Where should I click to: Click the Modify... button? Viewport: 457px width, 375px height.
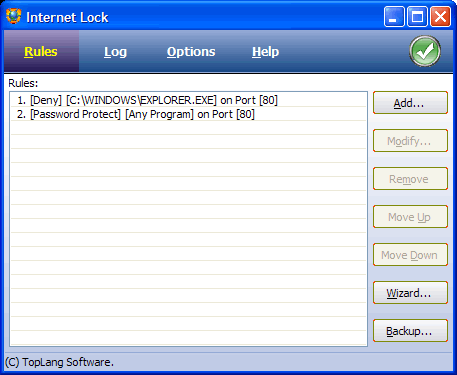[410, 141]
